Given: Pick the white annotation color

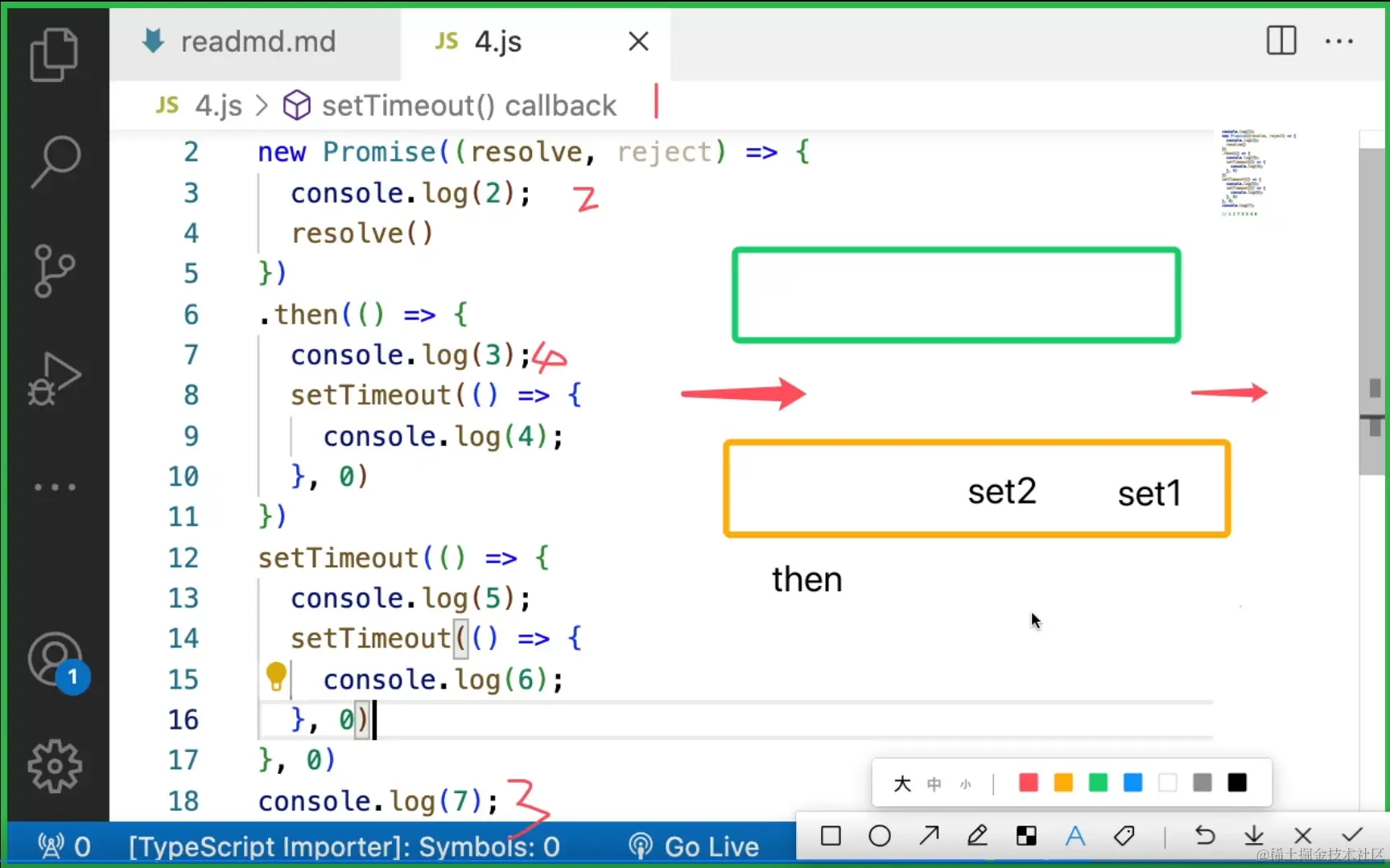Looking at the screenshot, I should [x=1168, y=783].
